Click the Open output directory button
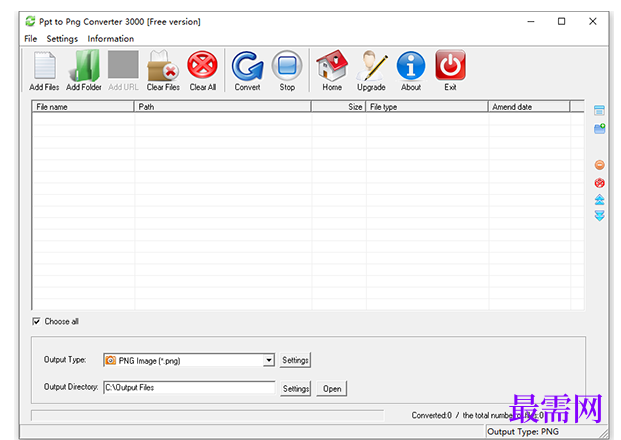621x440 pixels. click(x=332, y=389)
